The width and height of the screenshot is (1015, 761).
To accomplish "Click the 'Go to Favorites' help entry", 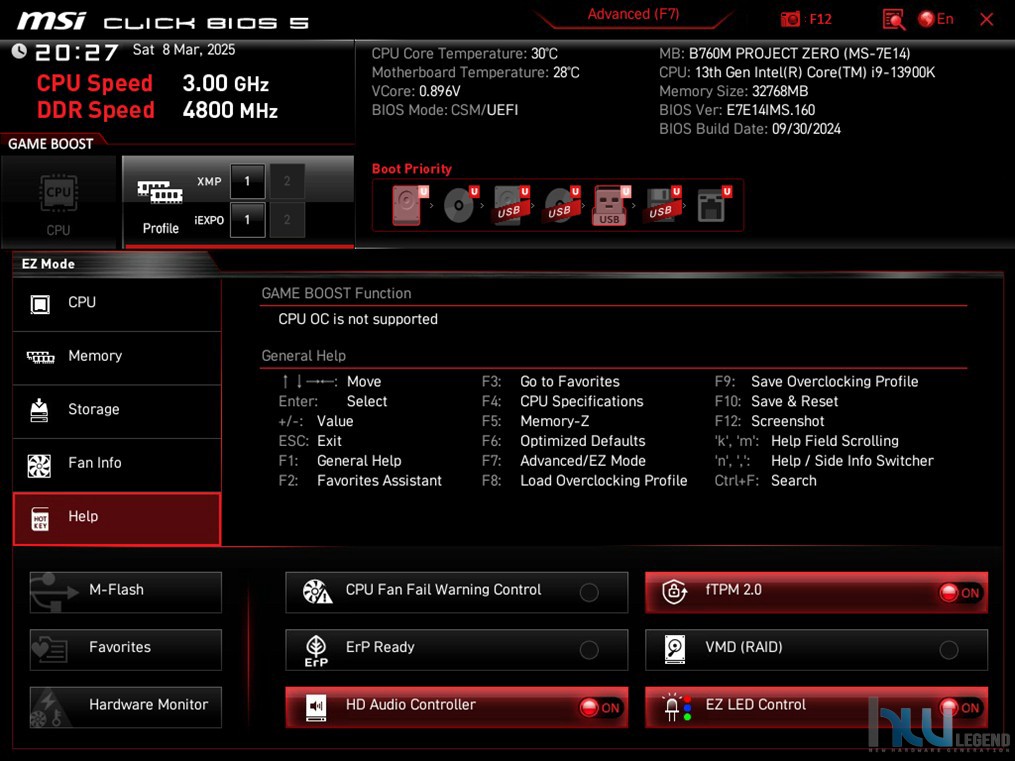I will point(570,381).
